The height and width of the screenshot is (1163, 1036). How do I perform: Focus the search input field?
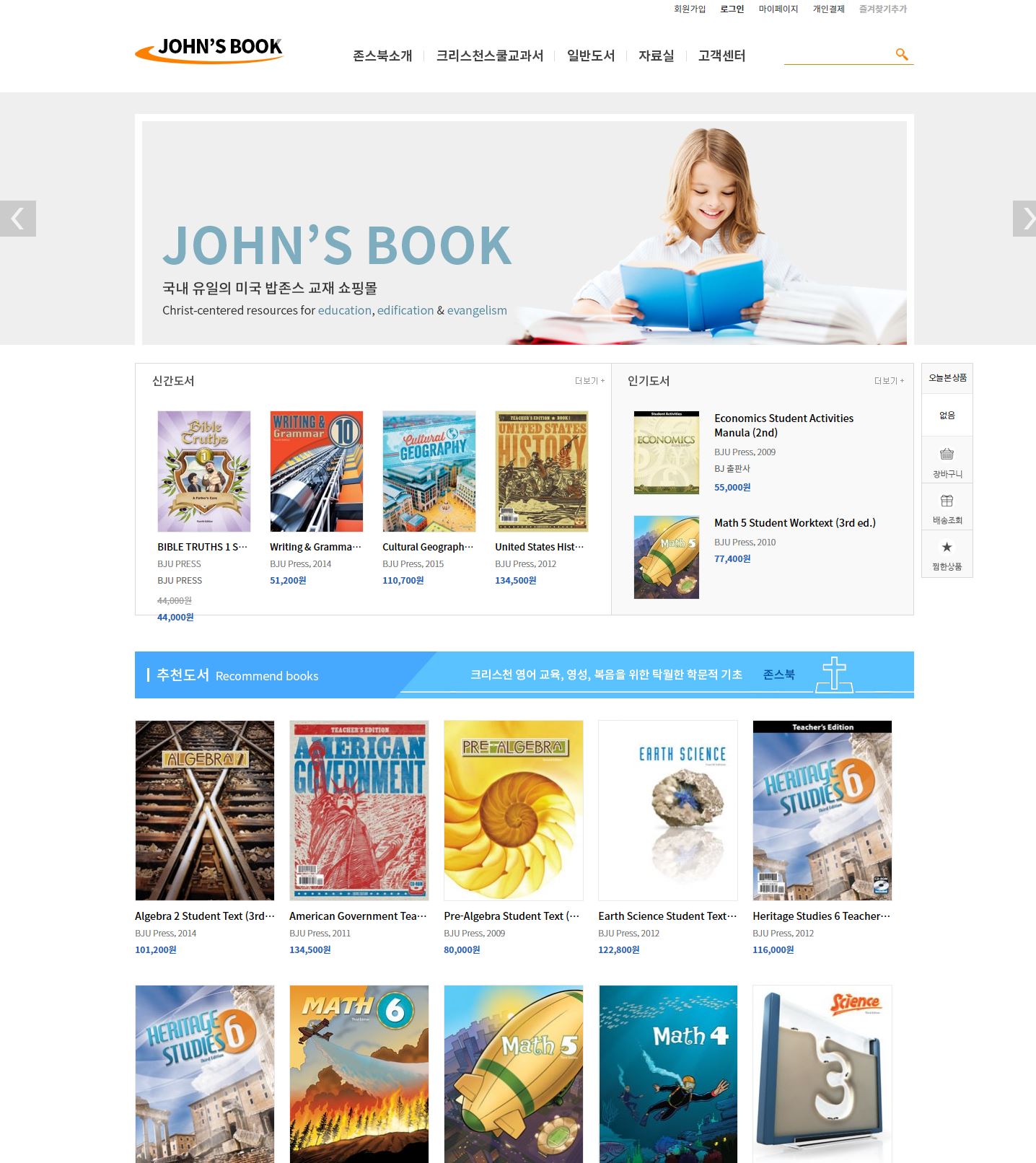[838, 55]
